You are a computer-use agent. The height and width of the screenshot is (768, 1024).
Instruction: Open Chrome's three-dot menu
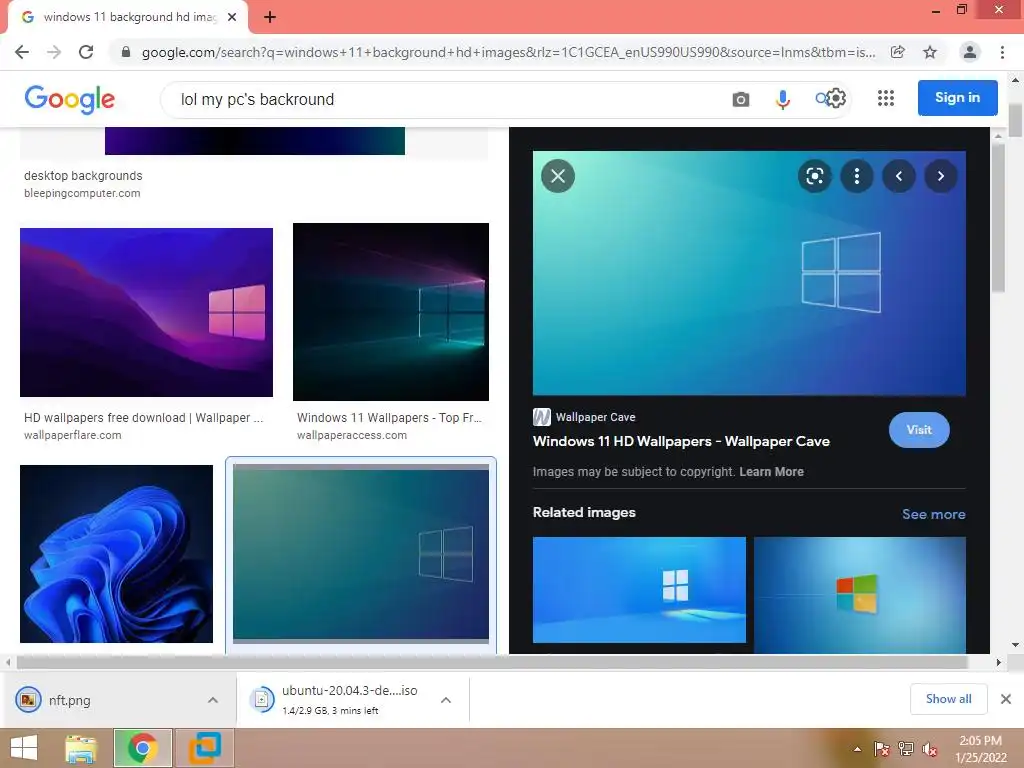click(1002, 52)
